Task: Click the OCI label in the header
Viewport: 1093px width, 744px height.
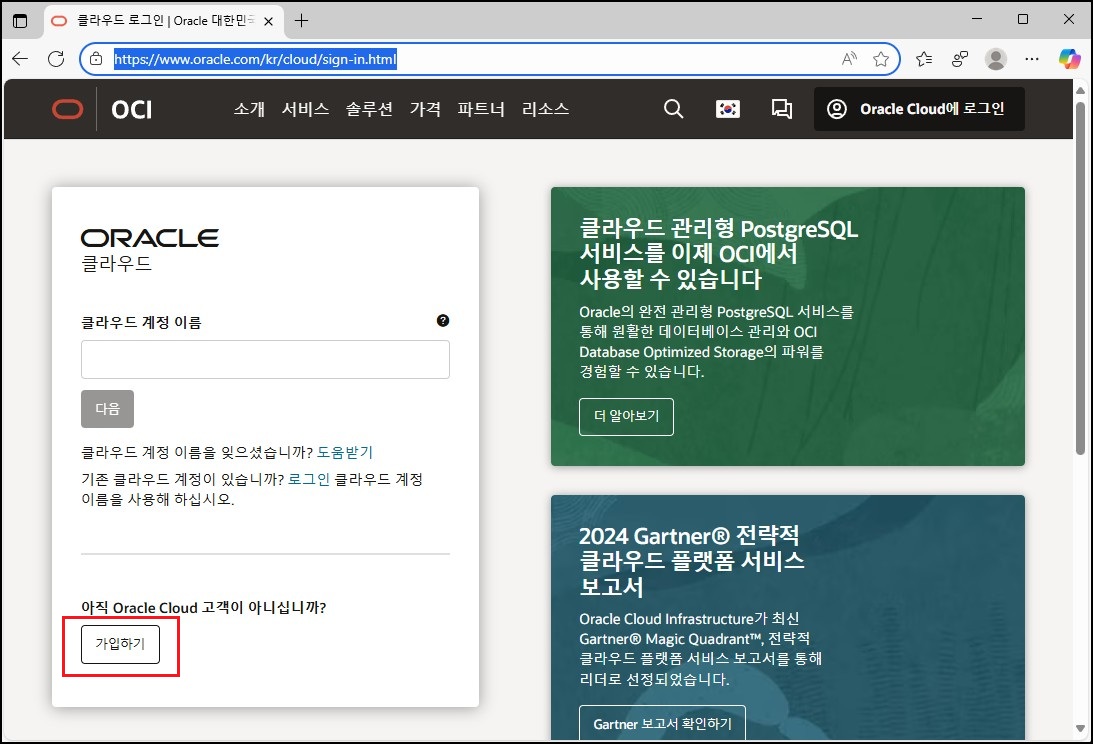Action: pos(132,109)
